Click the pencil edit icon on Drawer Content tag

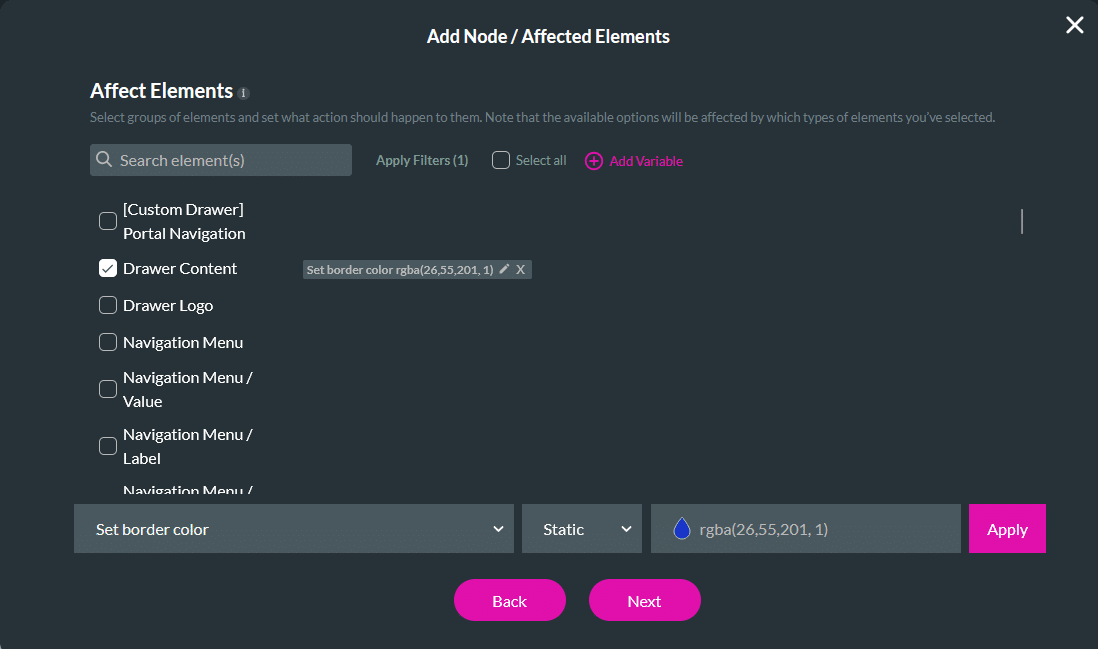point(505,269)
